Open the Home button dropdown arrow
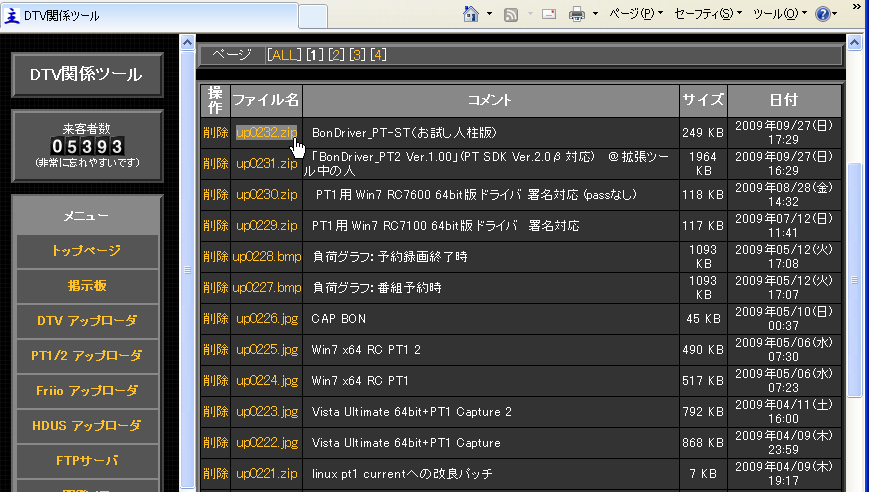869x492 pixels. click(489, 14)
